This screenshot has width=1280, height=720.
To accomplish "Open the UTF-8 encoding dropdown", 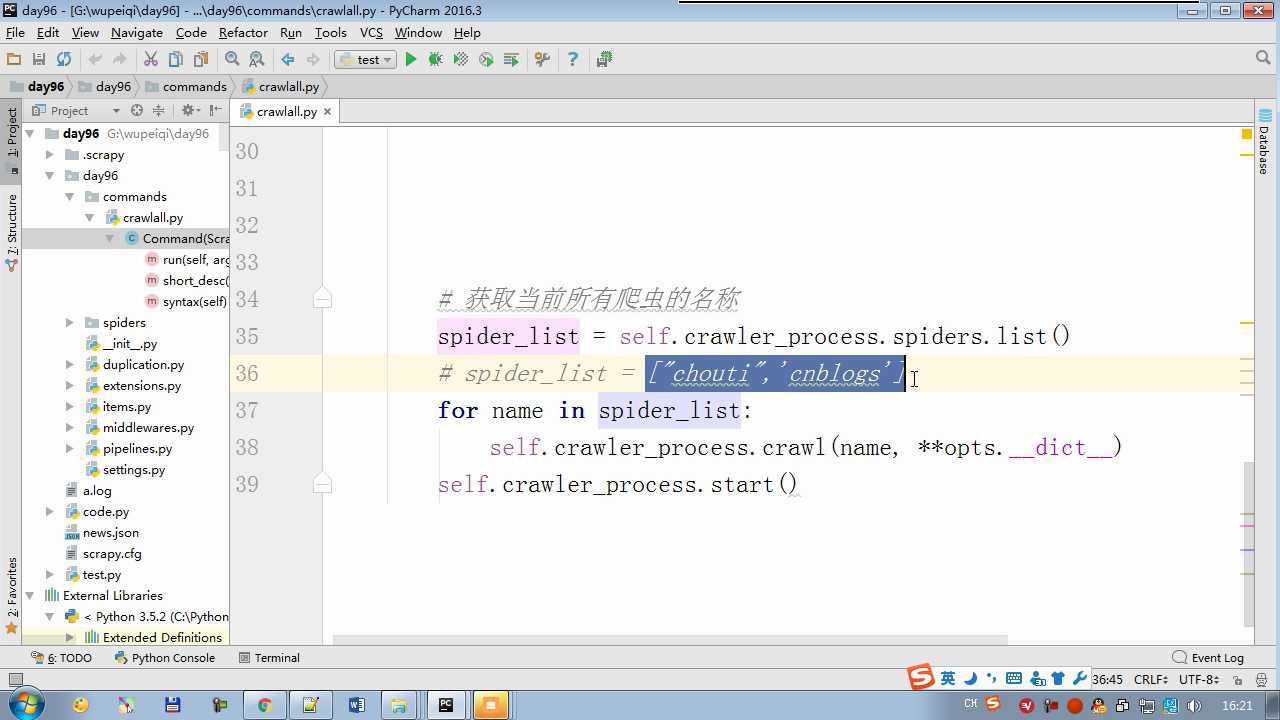I will point(1198,679).
